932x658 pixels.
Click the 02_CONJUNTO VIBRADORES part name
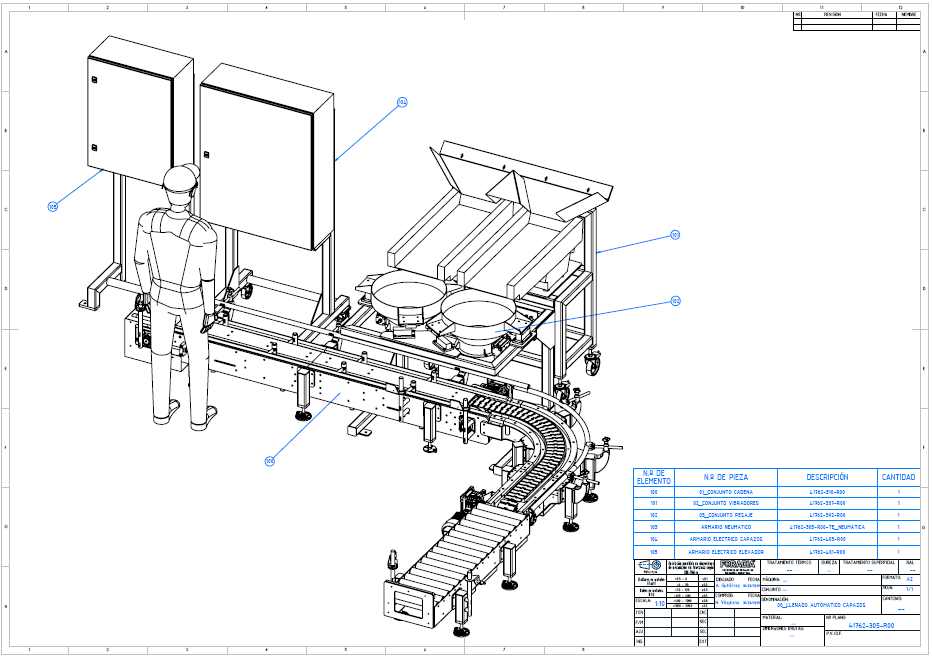point(725,503)
